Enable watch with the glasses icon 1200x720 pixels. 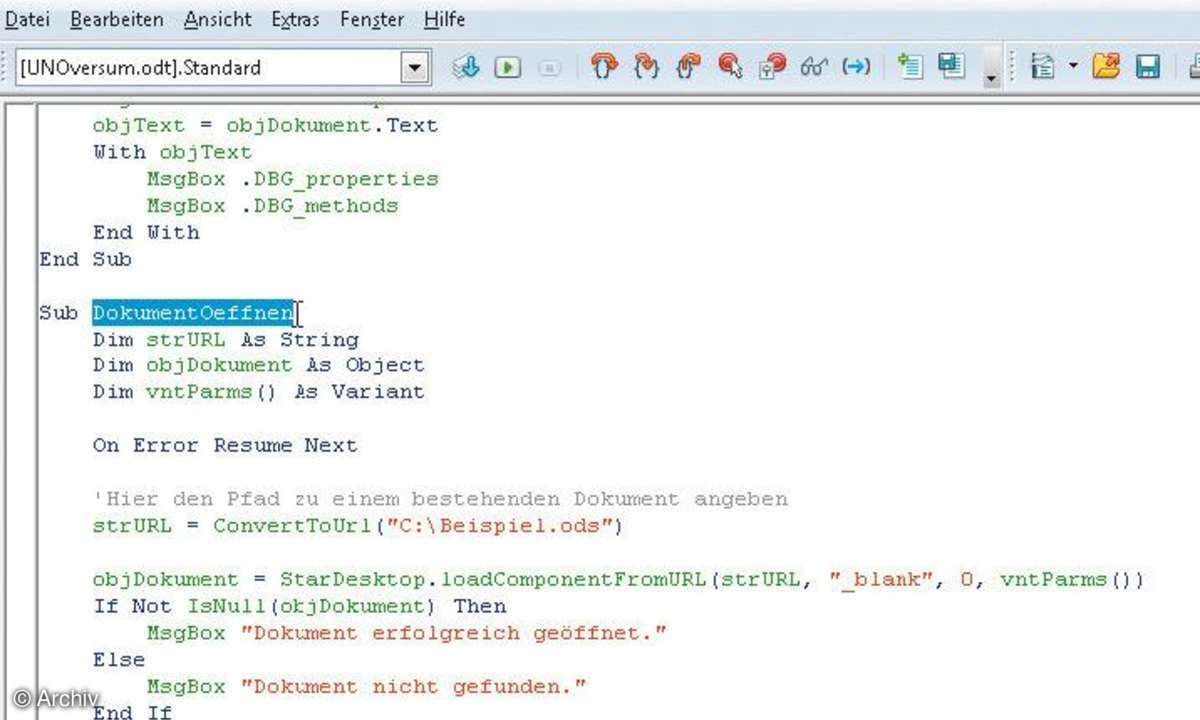click(x=814, y=67)
